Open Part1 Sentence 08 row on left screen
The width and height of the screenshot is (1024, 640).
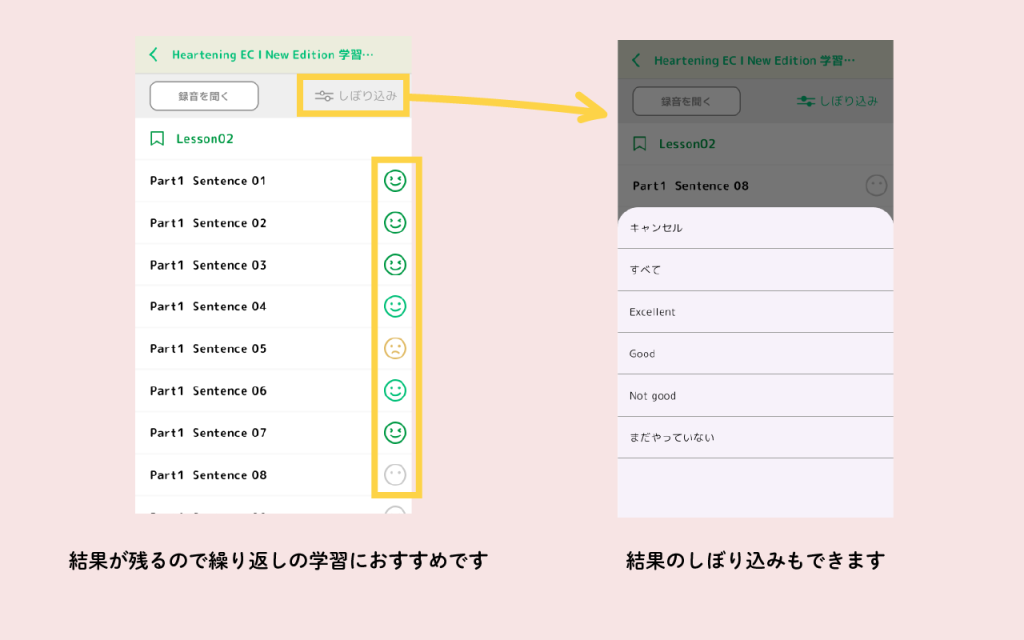click(x=273, y=475)
